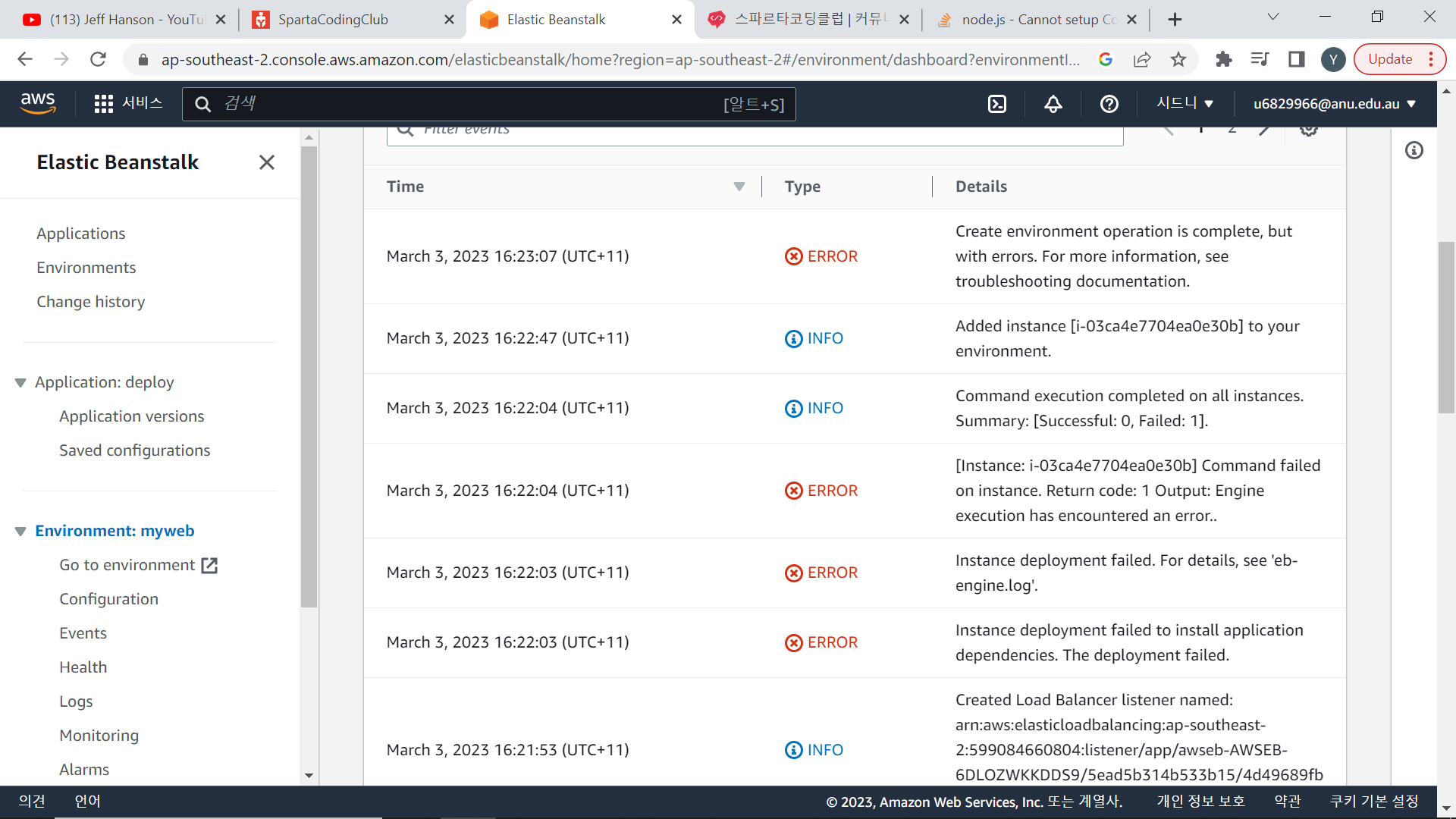The image size is (1456, 819).
Task: Open Logs in the sidebar
Action: 76,701
